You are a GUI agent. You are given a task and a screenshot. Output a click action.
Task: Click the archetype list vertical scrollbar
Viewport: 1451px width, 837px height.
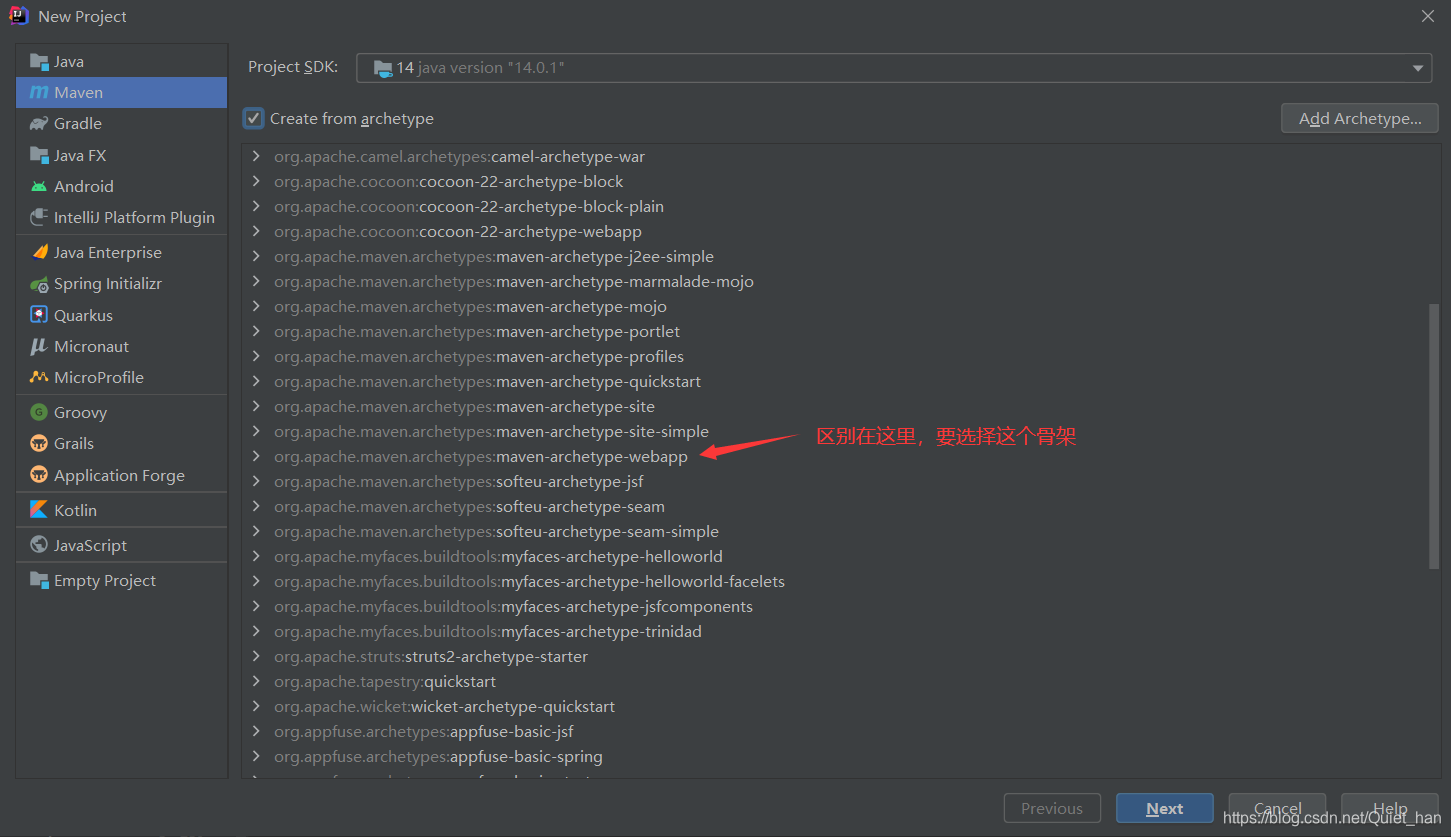coord(1434,437)
